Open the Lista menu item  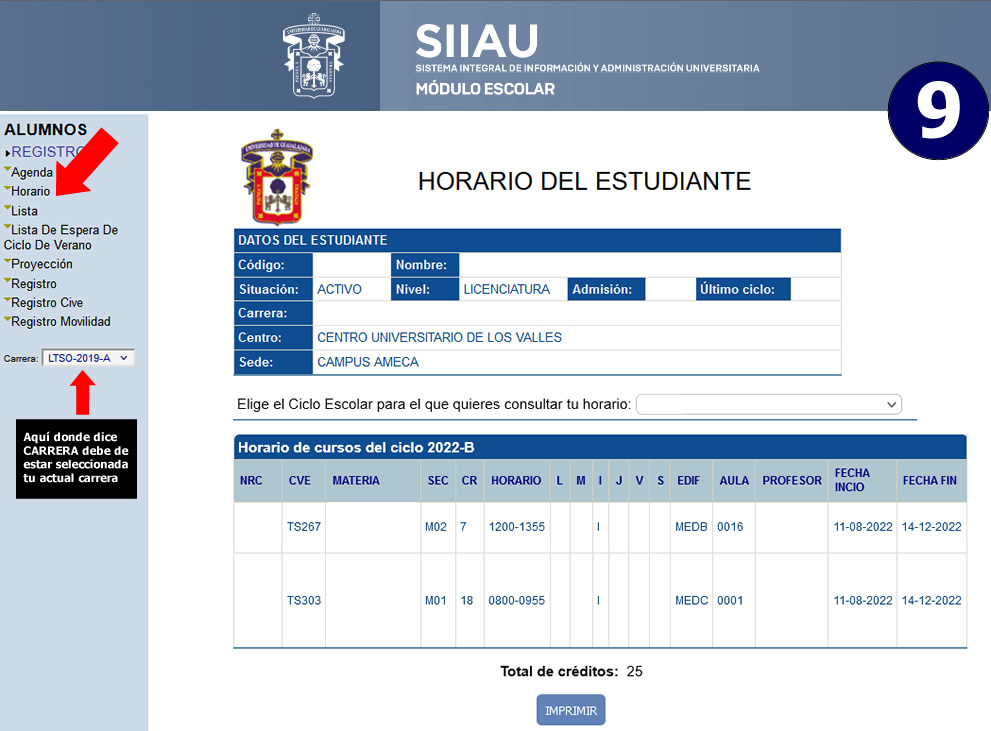tap(24, 210)
